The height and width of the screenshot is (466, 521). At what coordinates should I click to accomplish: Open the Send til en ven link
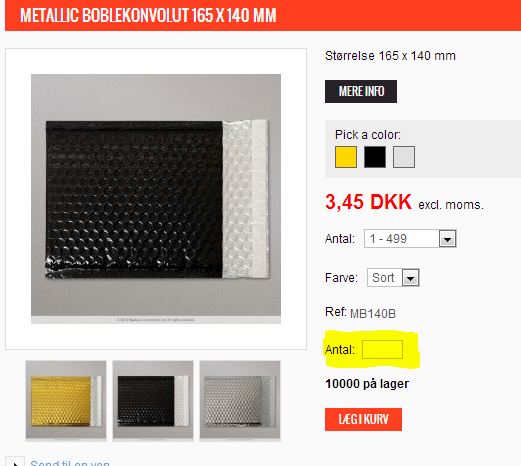(70, 463)
